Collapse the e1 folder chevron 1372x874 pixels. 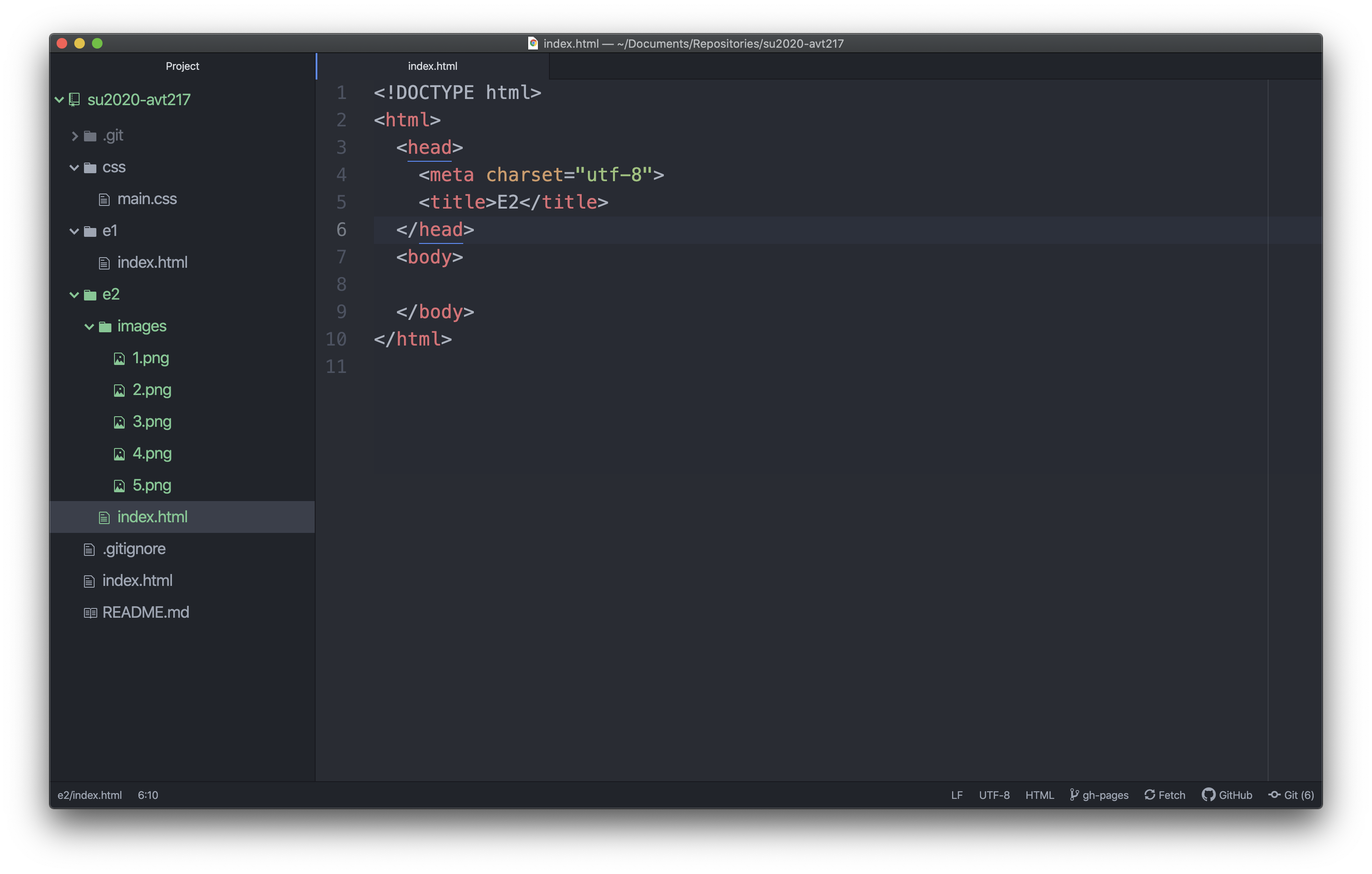tap(74, 232)
